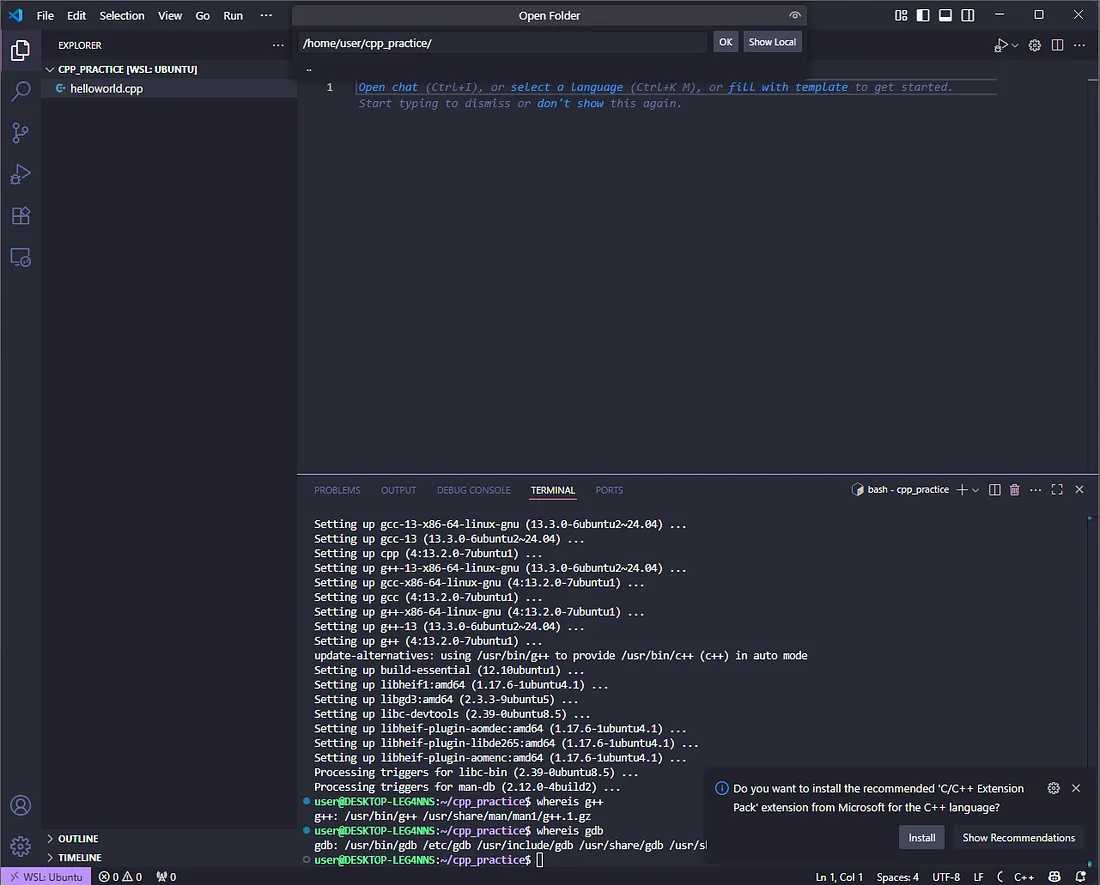Show more menus via ellipsis in menu bar

[266, 15]
